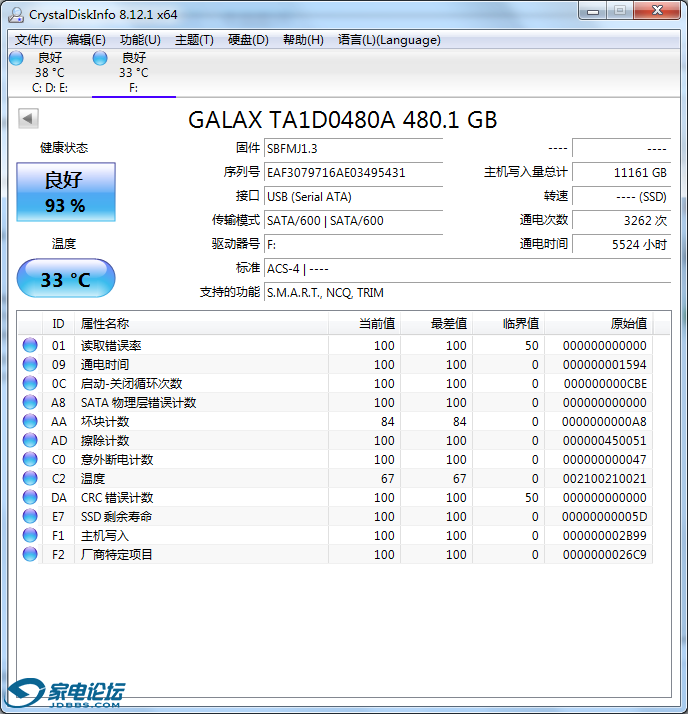The width and height of the screenshot is (688, 714).
Task: Select the attribute name 擦除计数
Action: click(x=105, y=441)
